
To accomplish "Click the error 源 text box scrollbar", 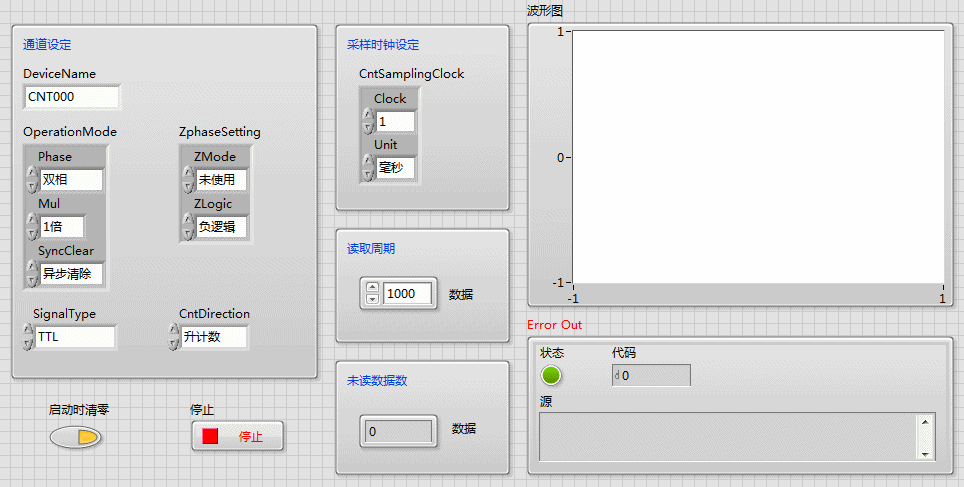I will (926, 437).
